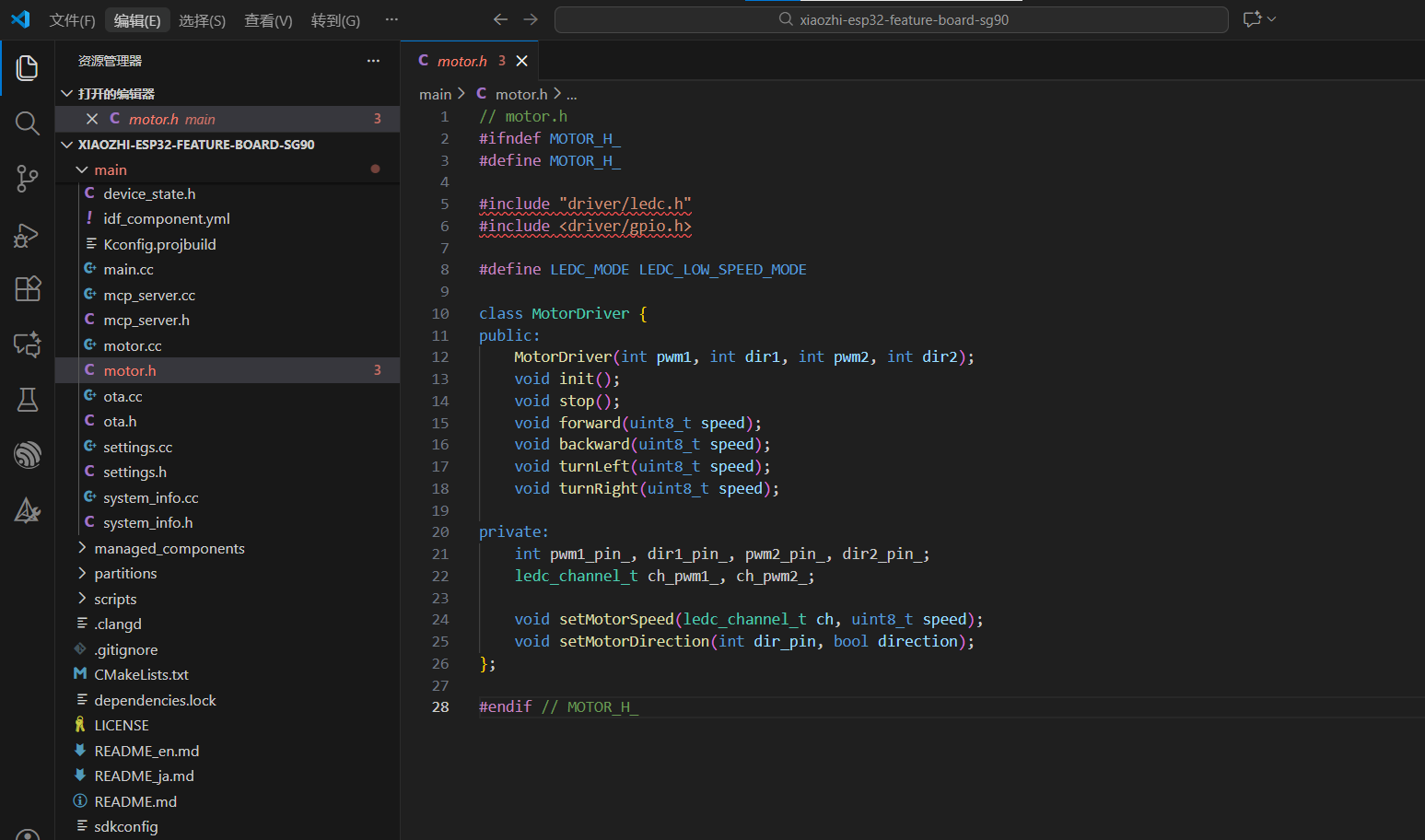Navigate back with the left arrow
1425x840 pixels.
pos(500,19)
